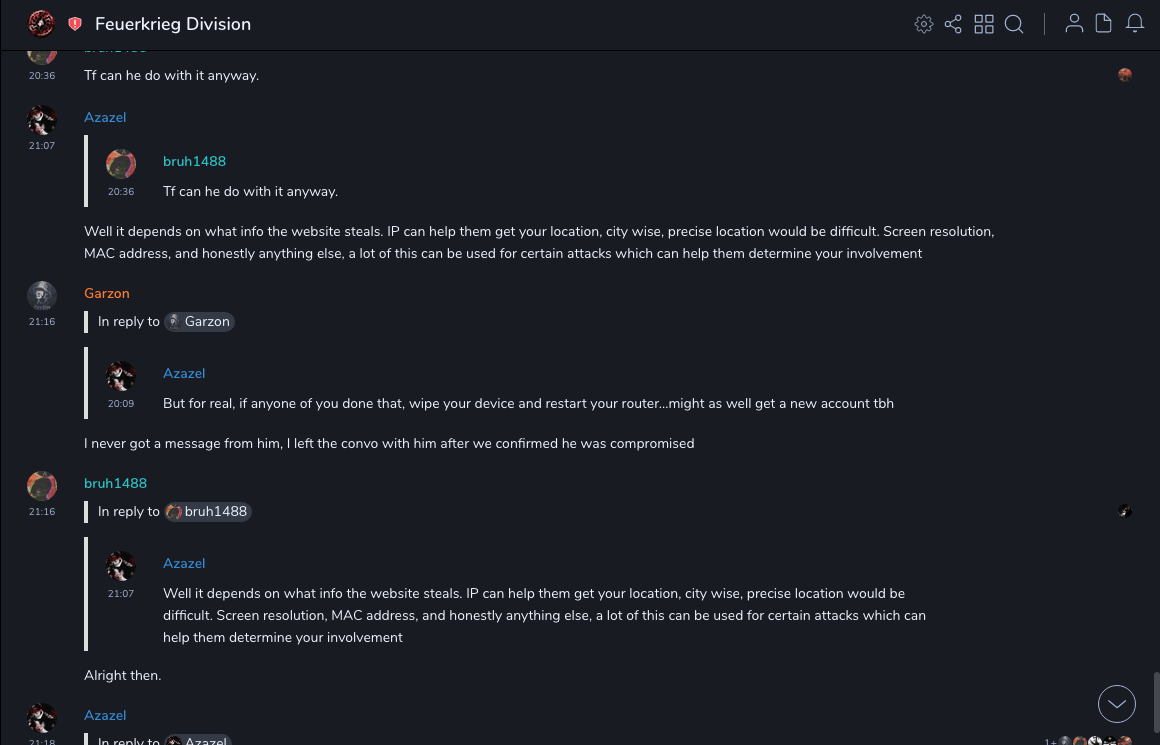
Task: Click the bruh1488 name in the quoted message
Action: (194, 161)
